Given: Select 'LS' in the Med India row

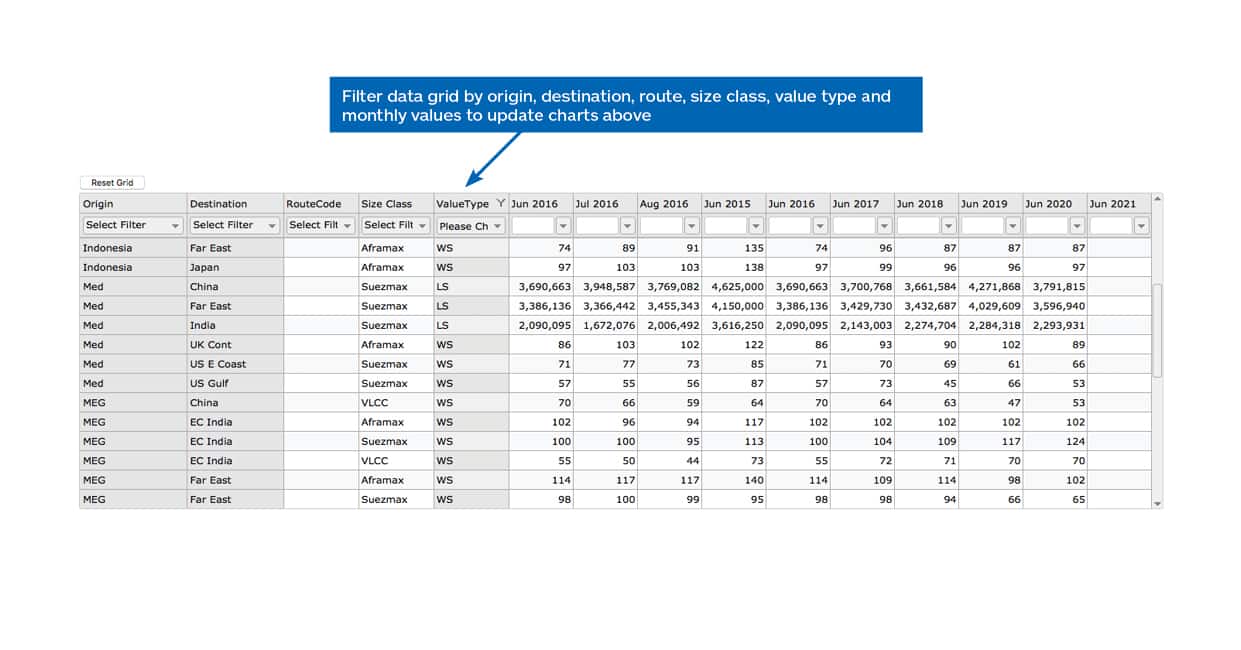Looking at the screenshot, I should [471, 325].
